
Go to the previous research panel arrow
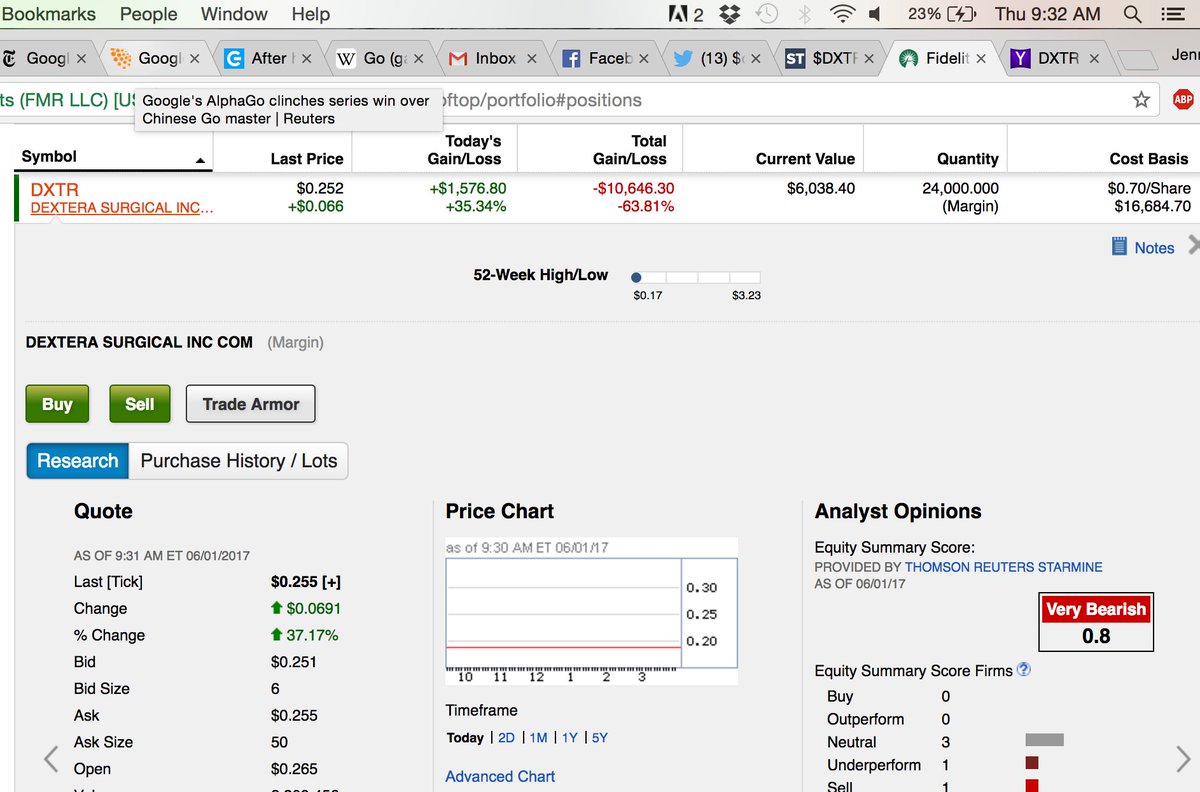pos(52,759)
